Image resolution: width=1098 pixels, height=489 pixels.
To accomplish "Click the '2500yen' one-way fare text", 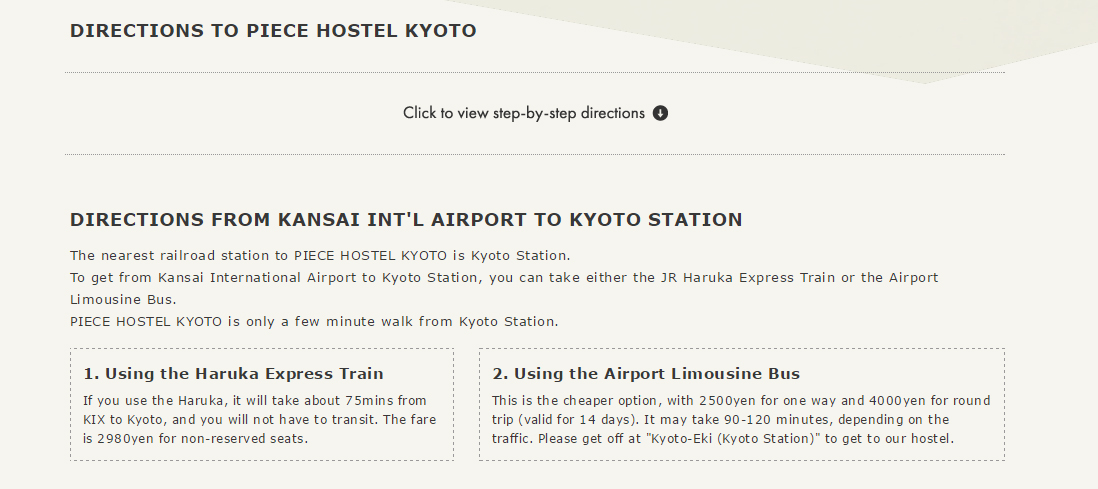I will pyautogui.click(x=726, y=401).
